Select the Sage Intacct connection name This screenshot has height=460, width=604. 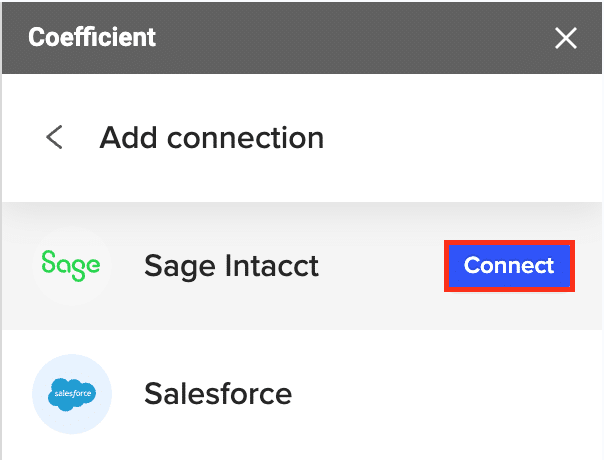point(231,266)
